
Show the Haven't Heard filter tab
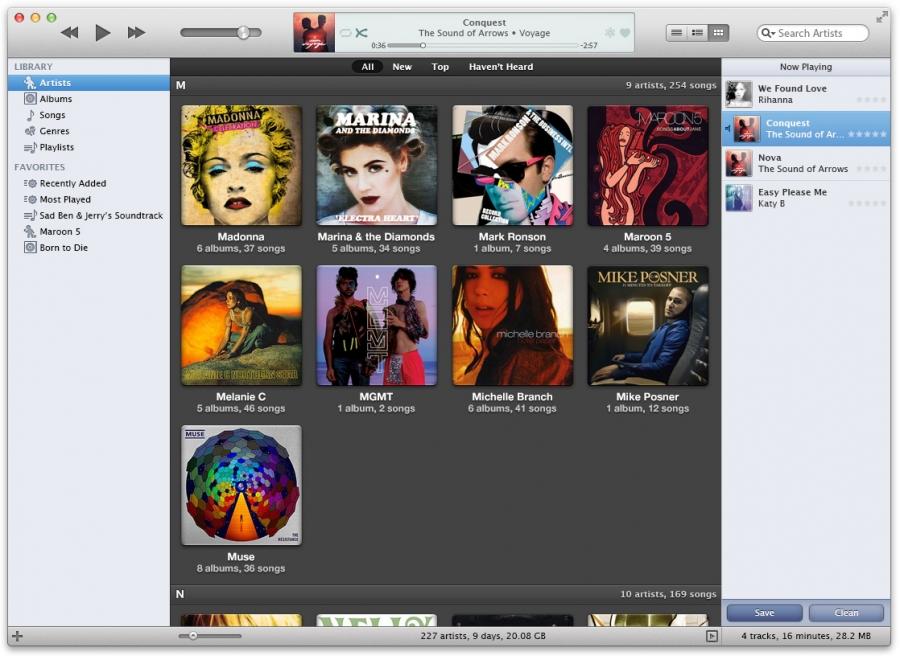click(500, 67)
